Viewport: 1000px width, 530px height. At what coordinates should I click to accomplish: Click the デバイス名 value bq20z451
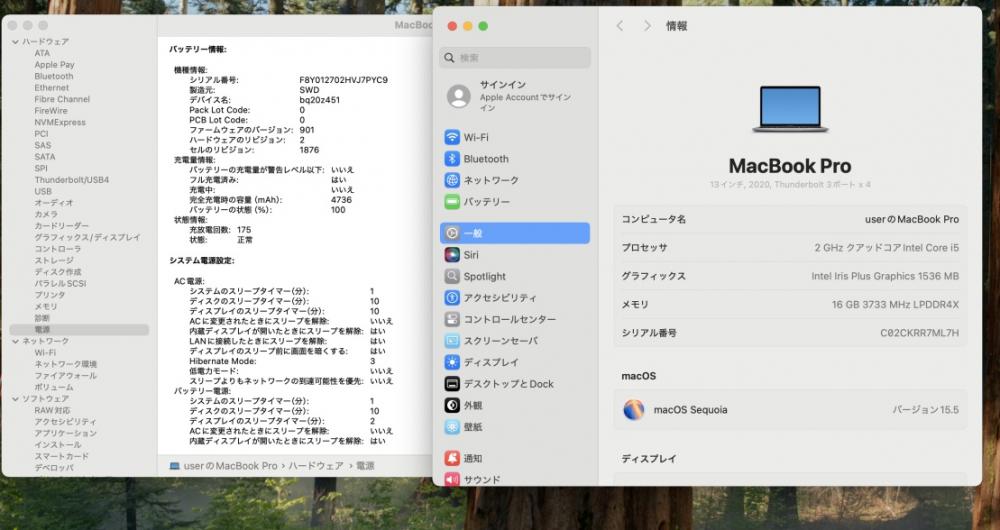tap(320, 100)
